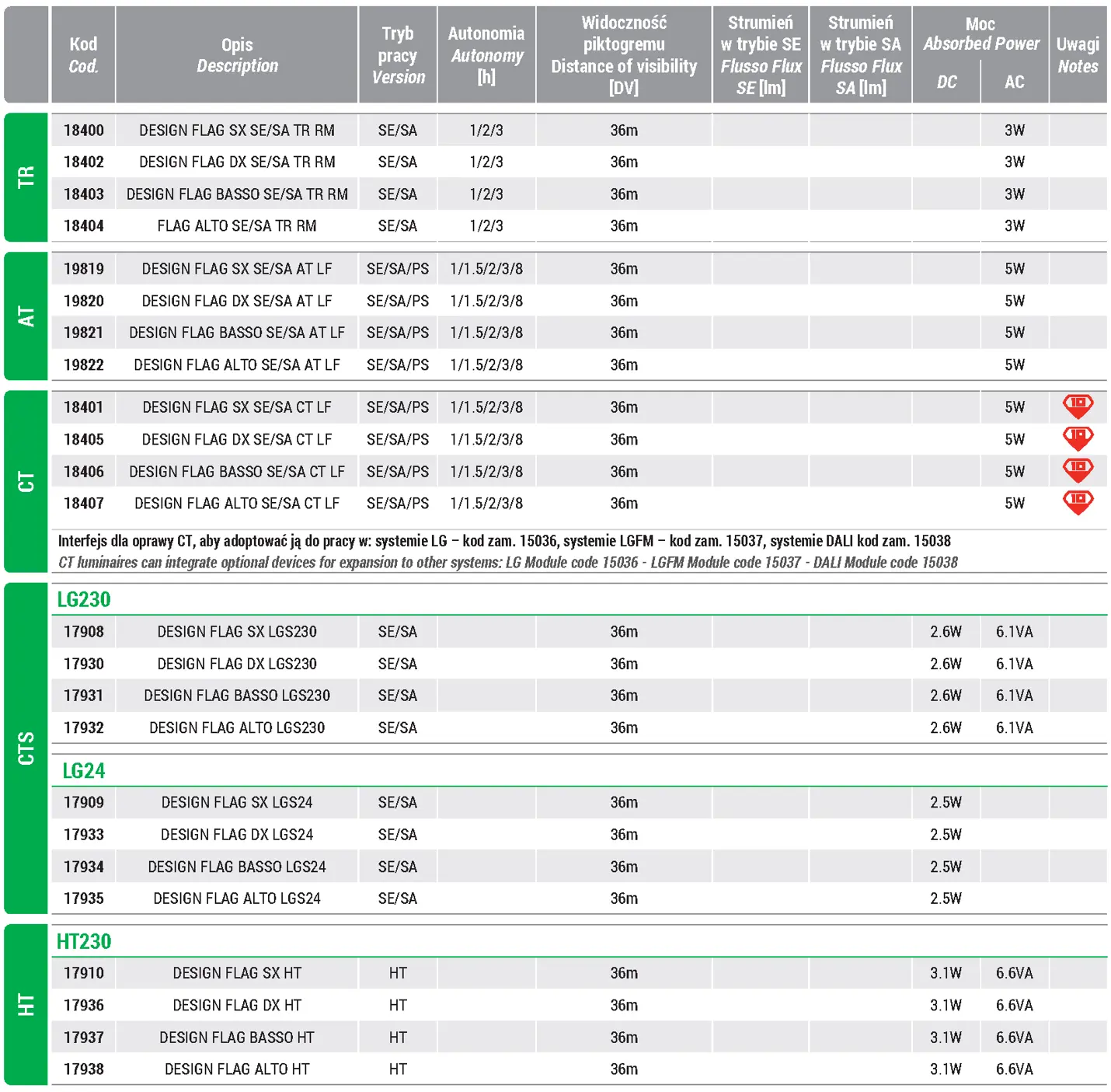Click the 36m visibility in row 18404
Screen dimensions: 1111x1092
[x=624, y=225]
